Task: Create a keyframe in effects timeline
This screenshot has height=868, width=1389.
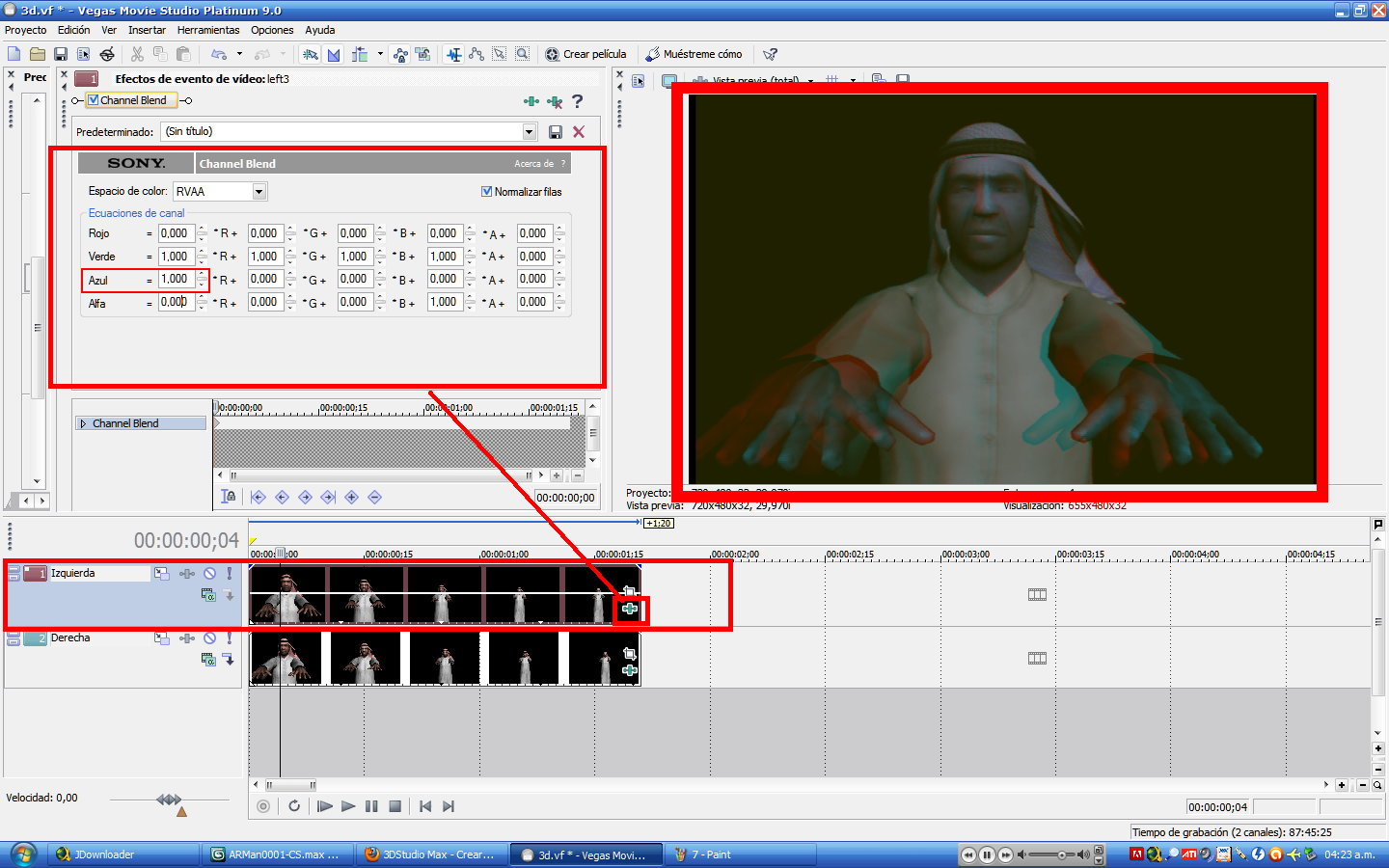Action: (351, 497)
